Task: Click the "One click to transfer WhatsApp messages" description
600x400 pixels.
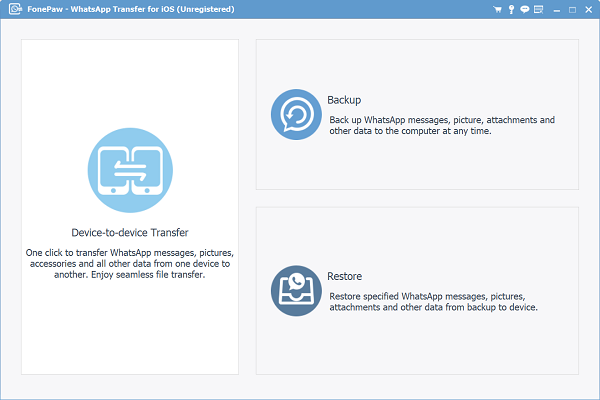Action: coord(130,264)
